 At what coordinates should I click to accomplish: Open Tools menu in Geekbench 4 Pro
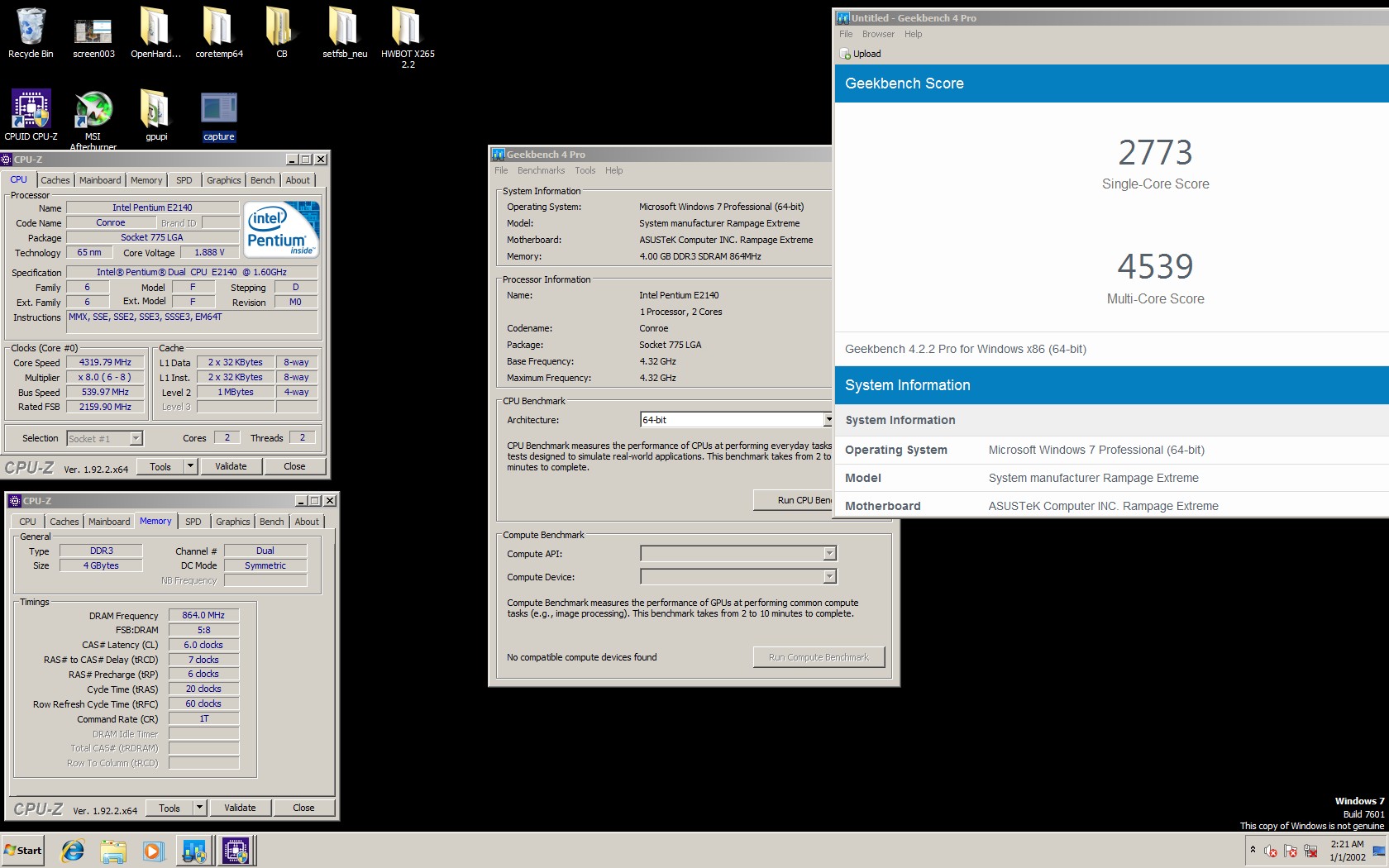coord(585,170)
